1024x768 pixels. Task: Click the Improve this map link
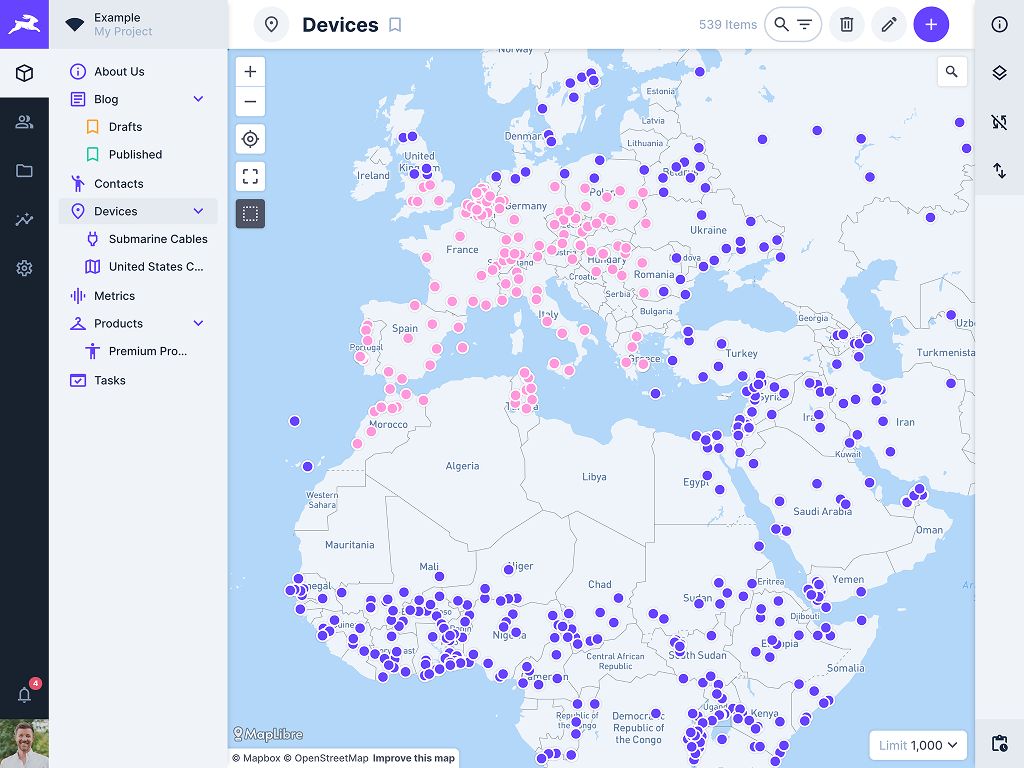point(413,758)
